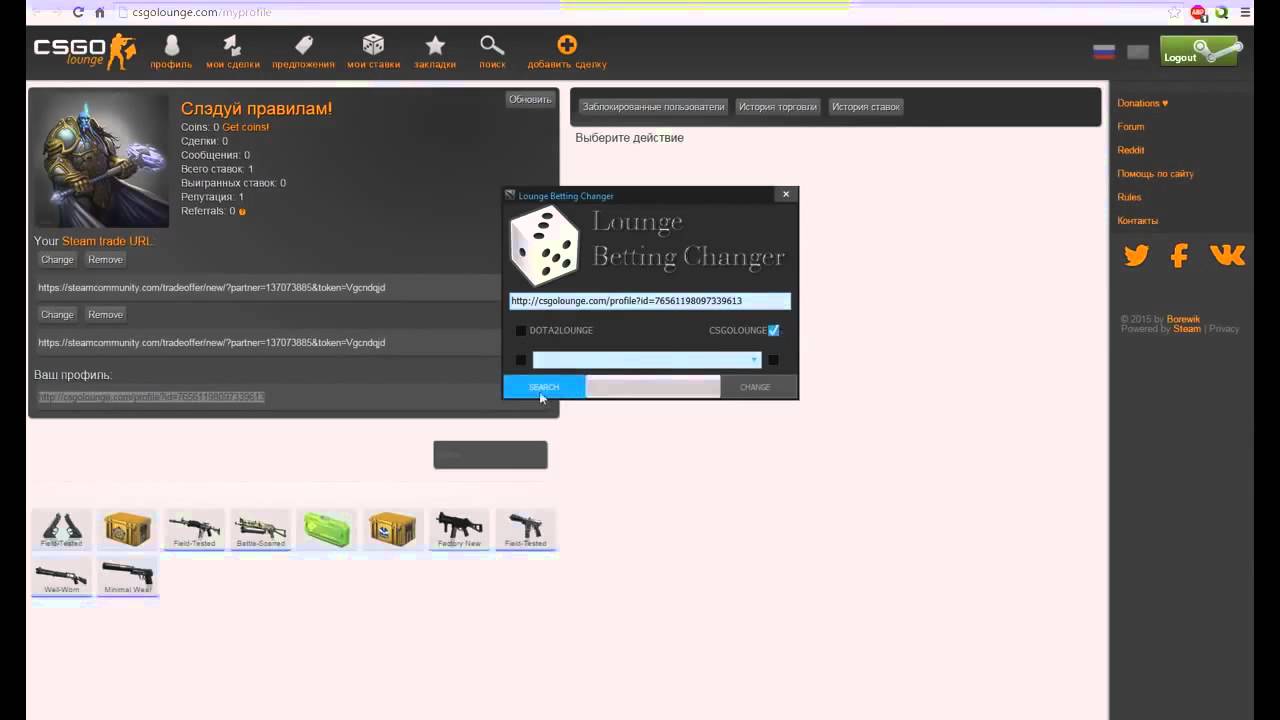1280x720 pixels.
Task: Open Заблокированные пользователи tab
Action: 653,107
